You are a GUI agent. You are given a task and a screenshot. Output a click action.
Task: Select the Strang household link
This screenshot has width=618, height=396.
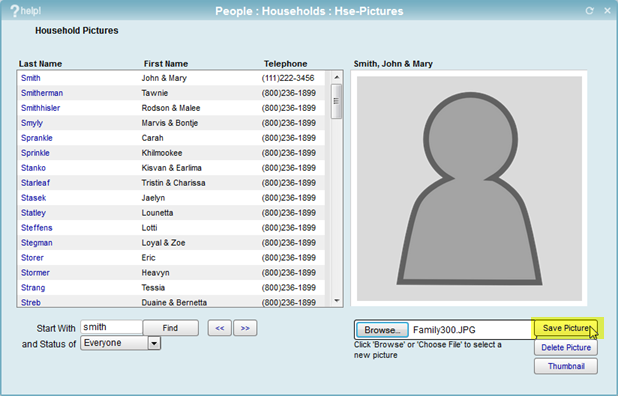coord(33,288)
